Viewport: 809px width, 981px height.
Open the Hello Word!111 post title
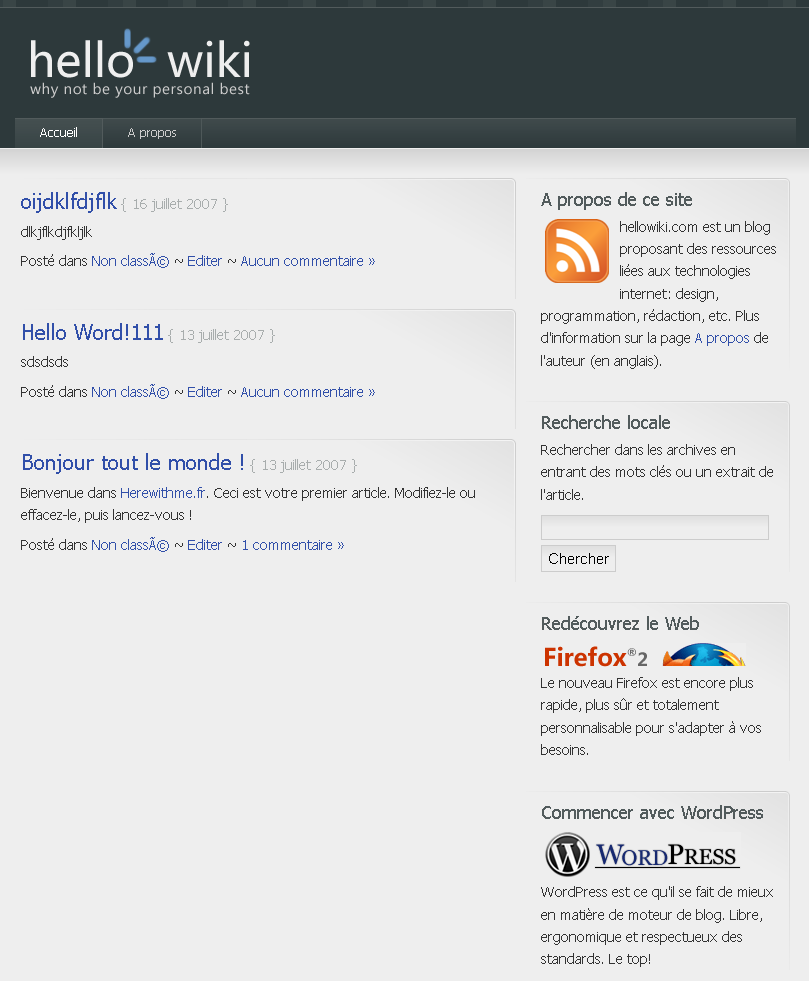click(92, 333)
